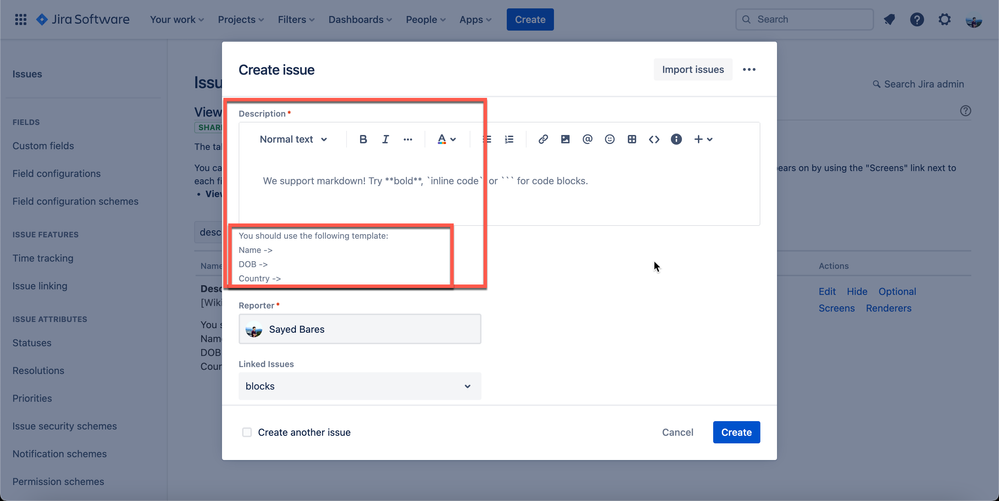Image resolution: width=999 pixels, height=501 pixels.
Task: Click the Renderers link
Action: pyautogui.click(x=888, y=308)
